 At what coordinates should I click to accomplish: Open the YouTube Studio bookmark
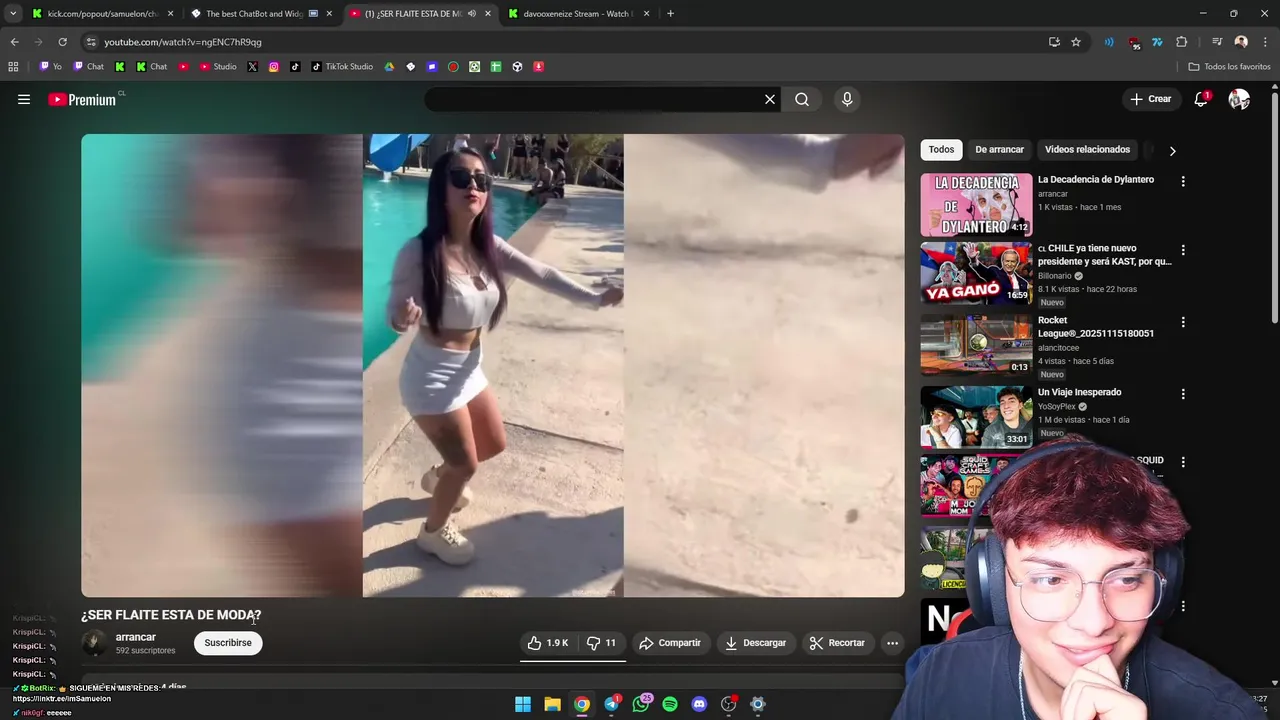click(x=218, y=67)
